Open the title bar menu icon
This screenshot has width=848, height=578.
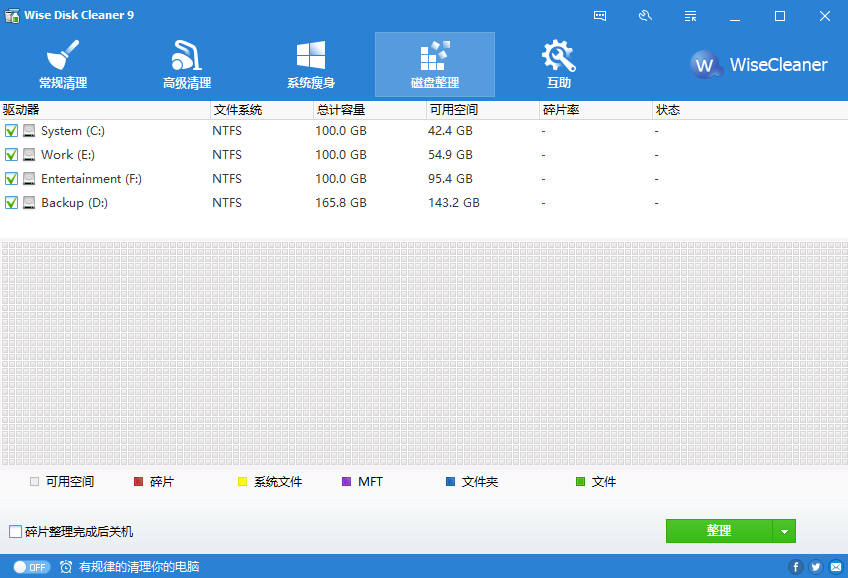coord(688,15)
